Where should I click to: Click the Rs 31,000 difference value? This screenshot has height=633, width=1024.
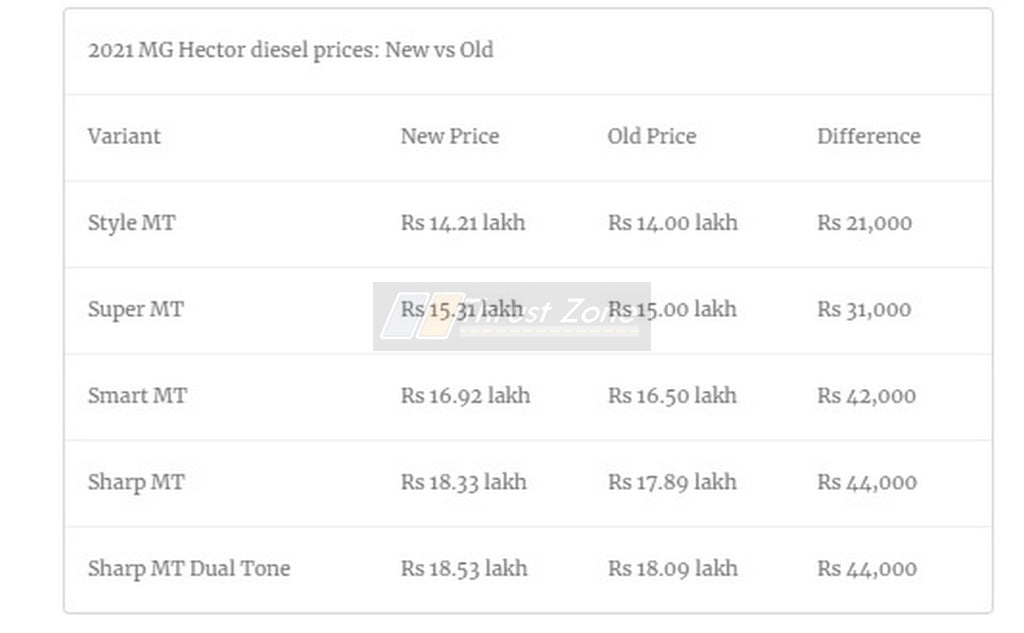[865, 310]
